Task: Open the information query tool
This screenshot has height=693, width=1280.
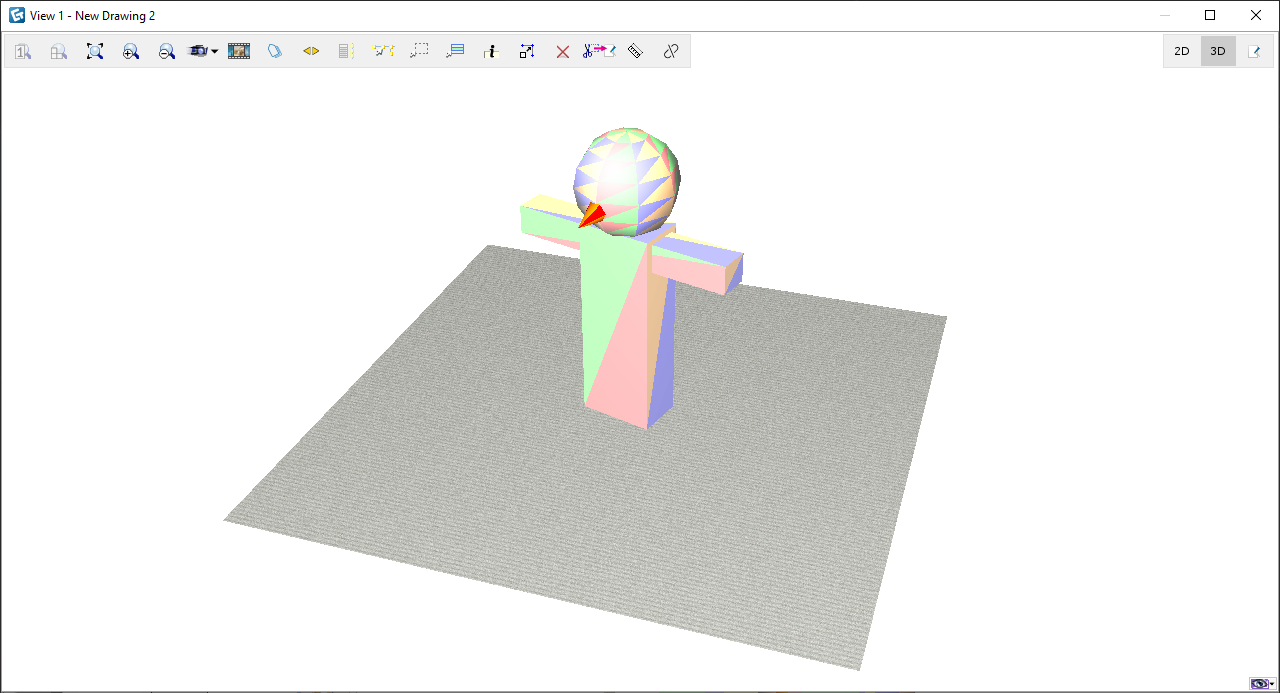Action: click(x=490, y=51)
